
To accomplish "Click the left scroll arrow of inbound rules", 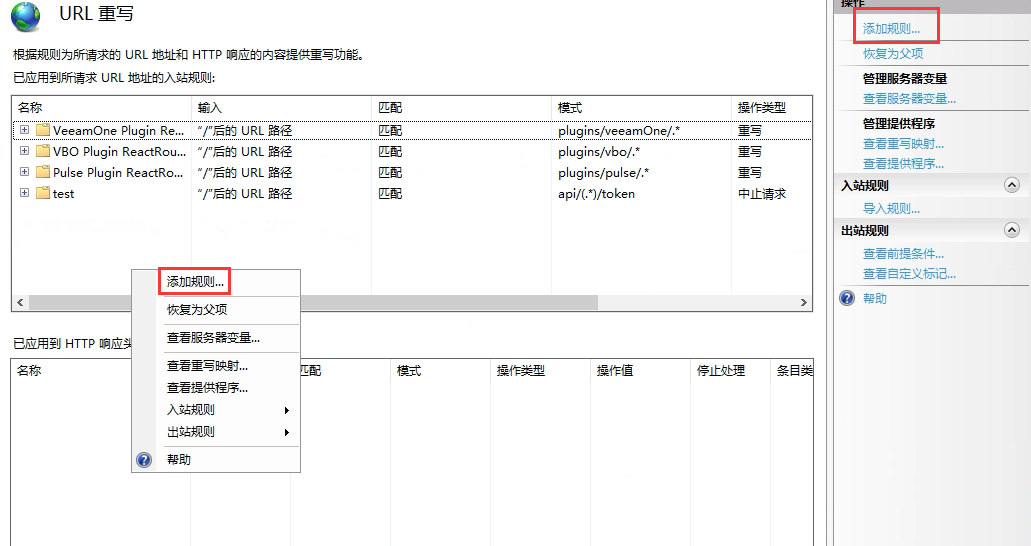I will click(20, 303).
